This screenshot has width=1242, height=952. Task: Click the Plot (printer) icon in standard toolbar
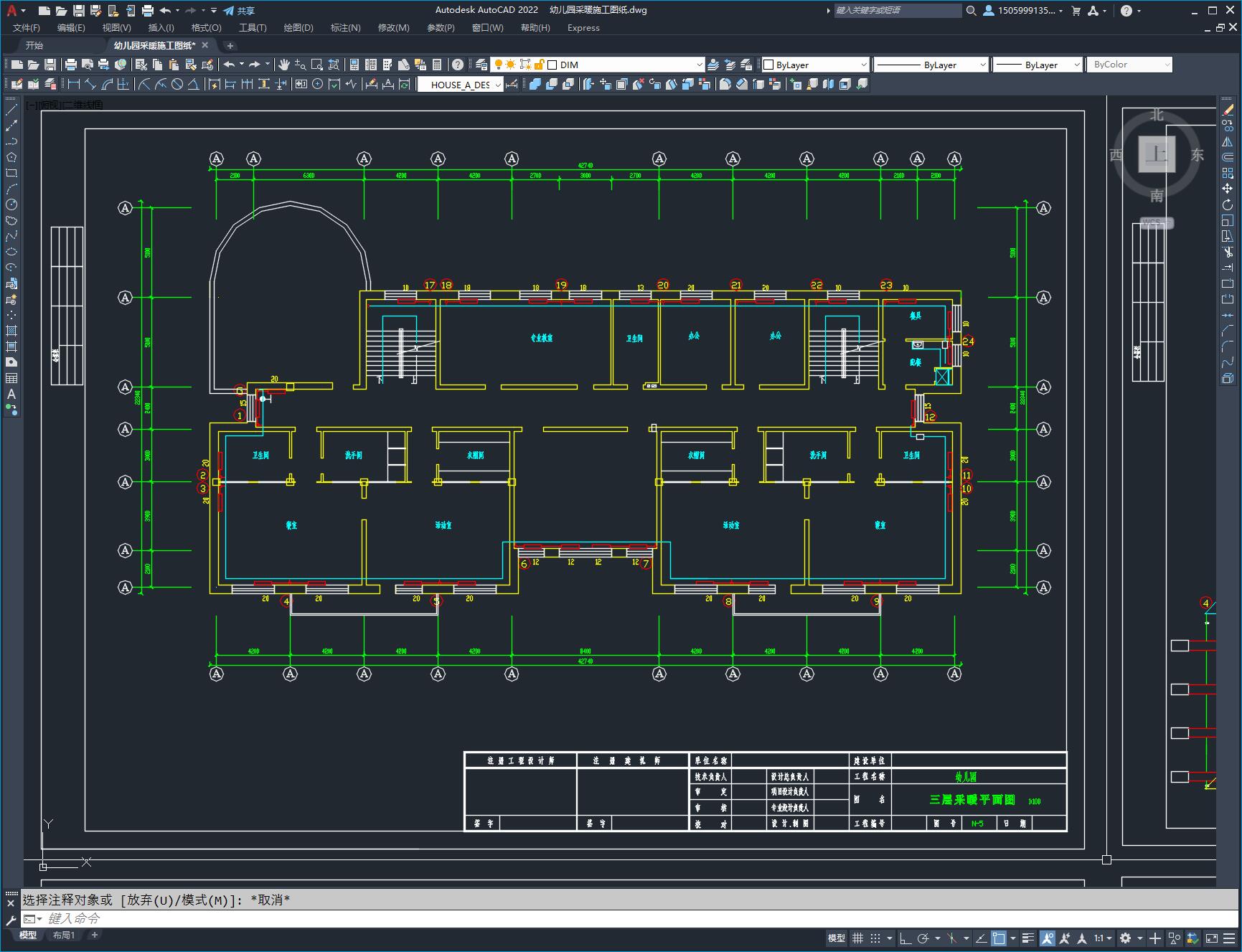[x=71, y=65]
